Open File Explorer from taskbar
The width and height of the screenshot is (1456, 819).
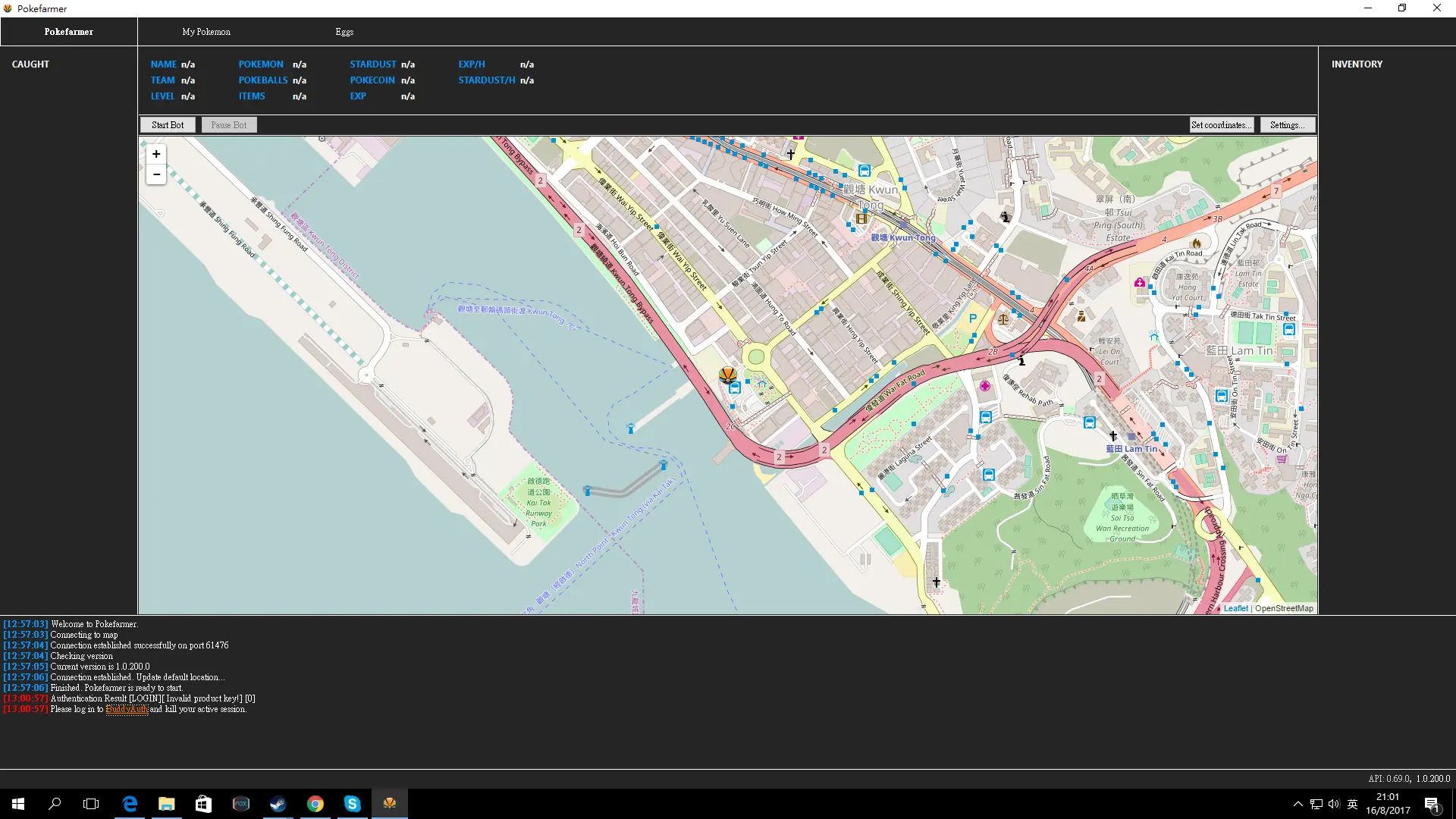(x=166, y=804)
